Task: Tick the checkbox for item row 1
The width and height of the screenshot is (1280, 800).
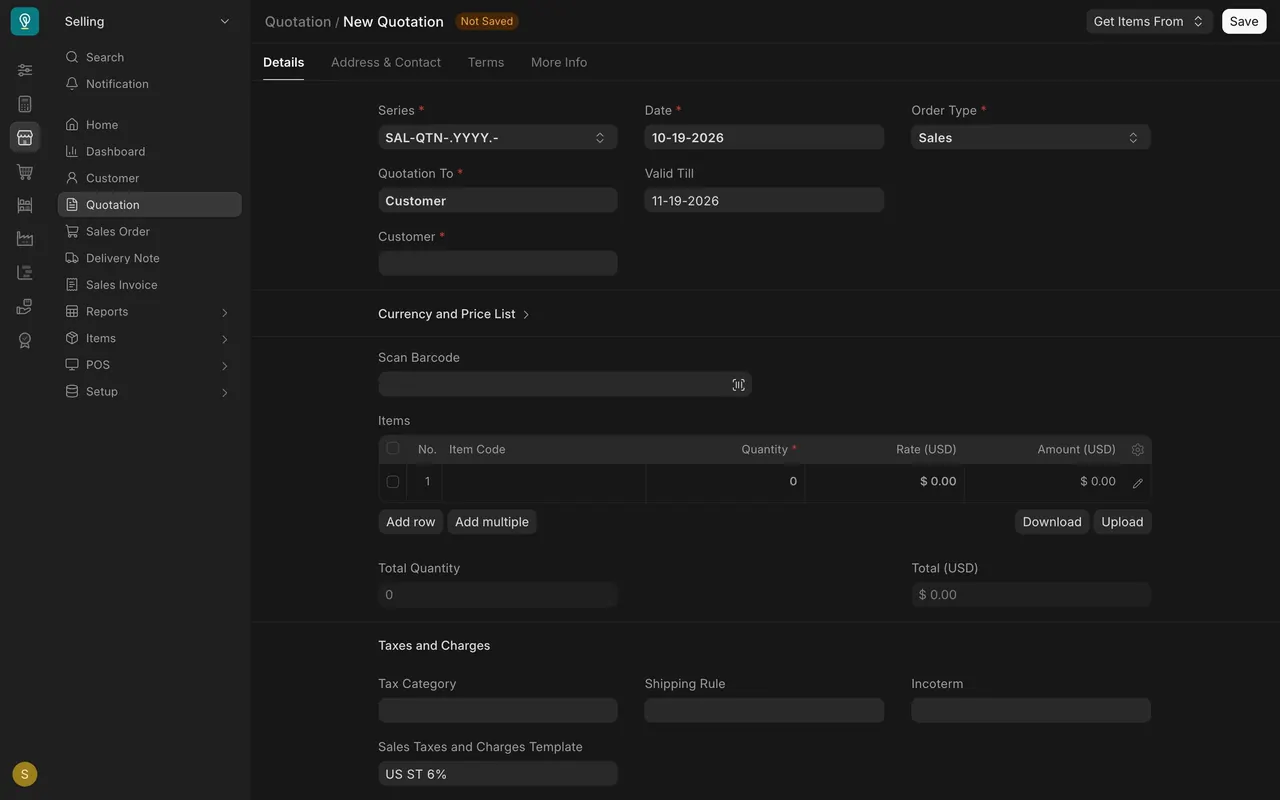Action: [x=392, y=482]
